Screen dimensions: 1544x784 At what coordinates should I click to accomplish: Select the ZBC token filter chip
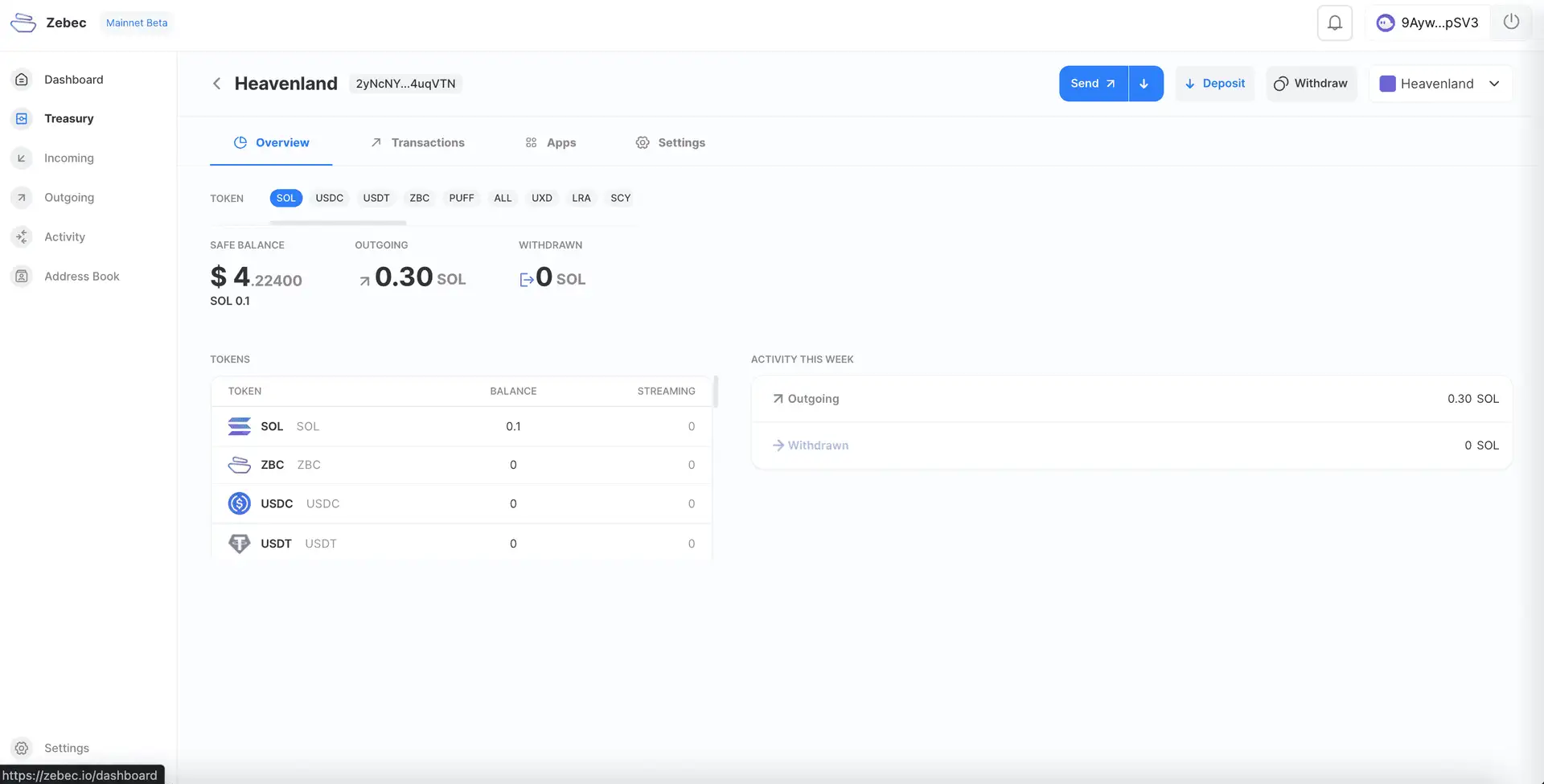tap(419, 198)
